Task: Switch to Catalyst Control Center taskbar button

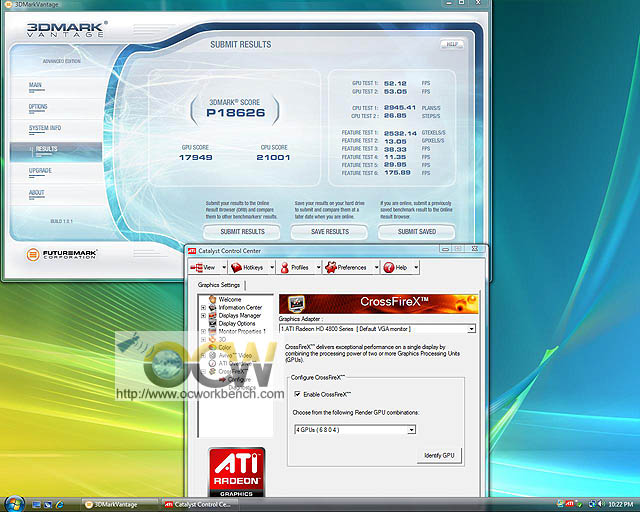Action: pos(199,505)
